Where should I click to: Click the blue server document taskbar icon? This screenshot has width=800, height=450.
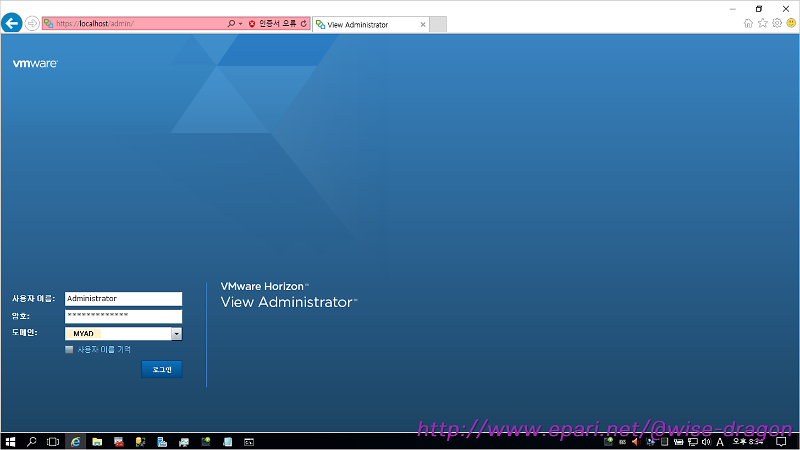coord(162,442)
